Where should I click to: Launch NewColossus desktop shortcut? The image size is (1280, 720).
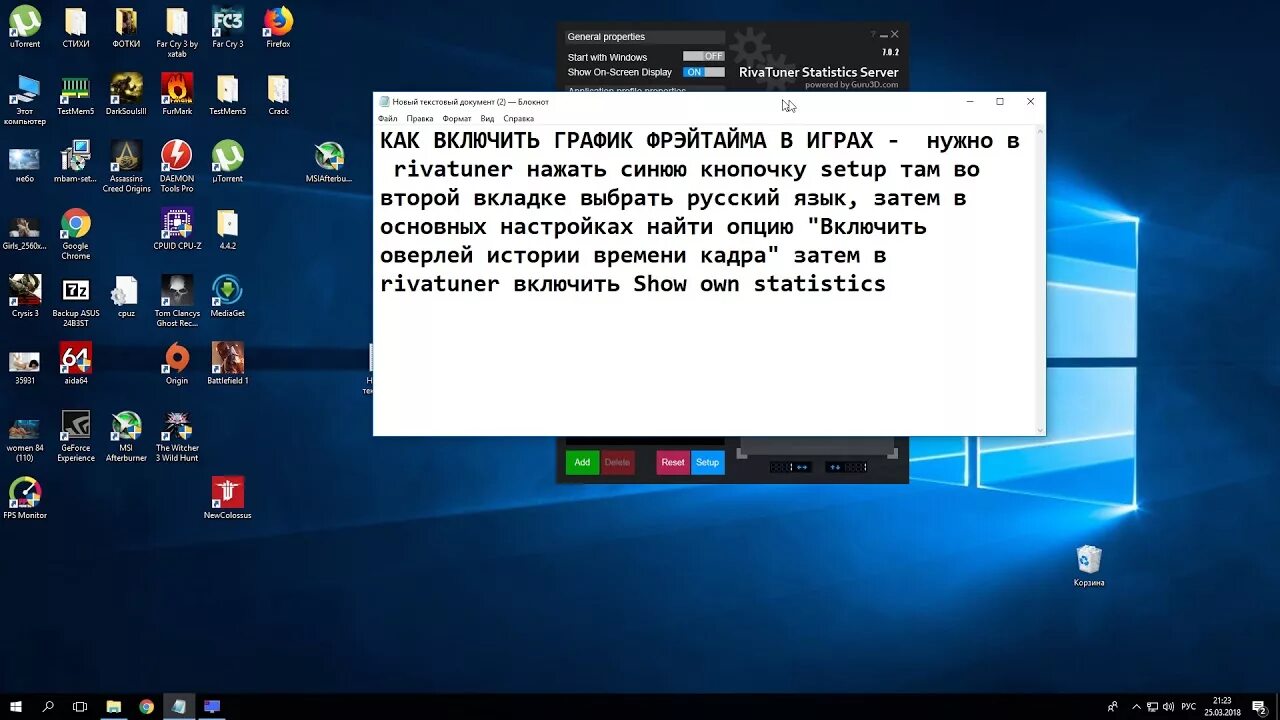(x=228, y=498)
